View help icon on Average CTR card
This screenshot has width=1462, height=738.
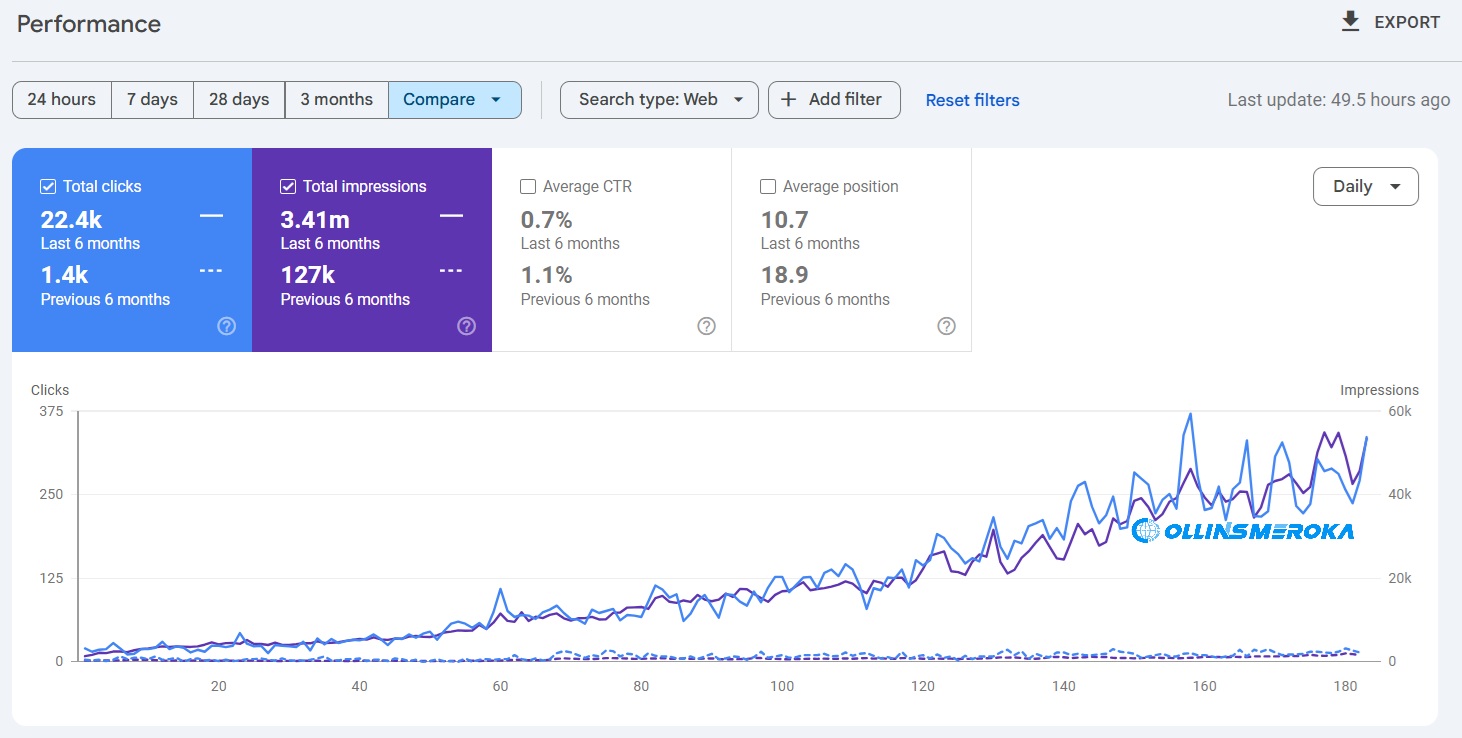pos(706,325)
